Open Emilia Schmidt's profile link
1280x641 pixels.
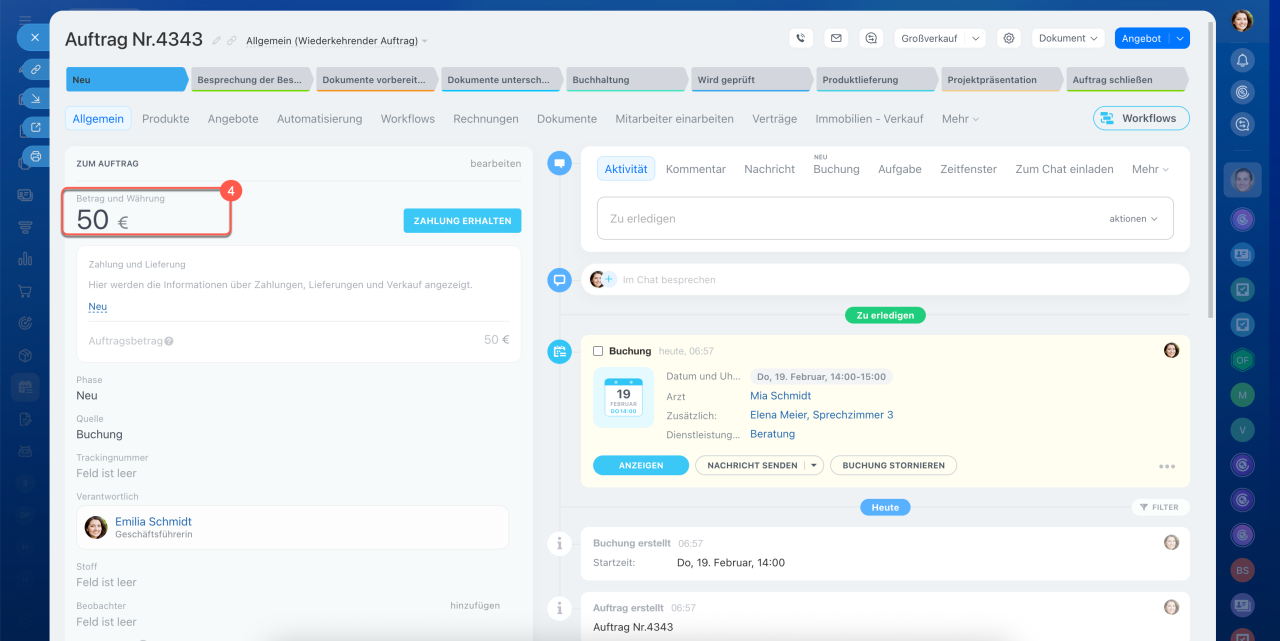[153, 521]
